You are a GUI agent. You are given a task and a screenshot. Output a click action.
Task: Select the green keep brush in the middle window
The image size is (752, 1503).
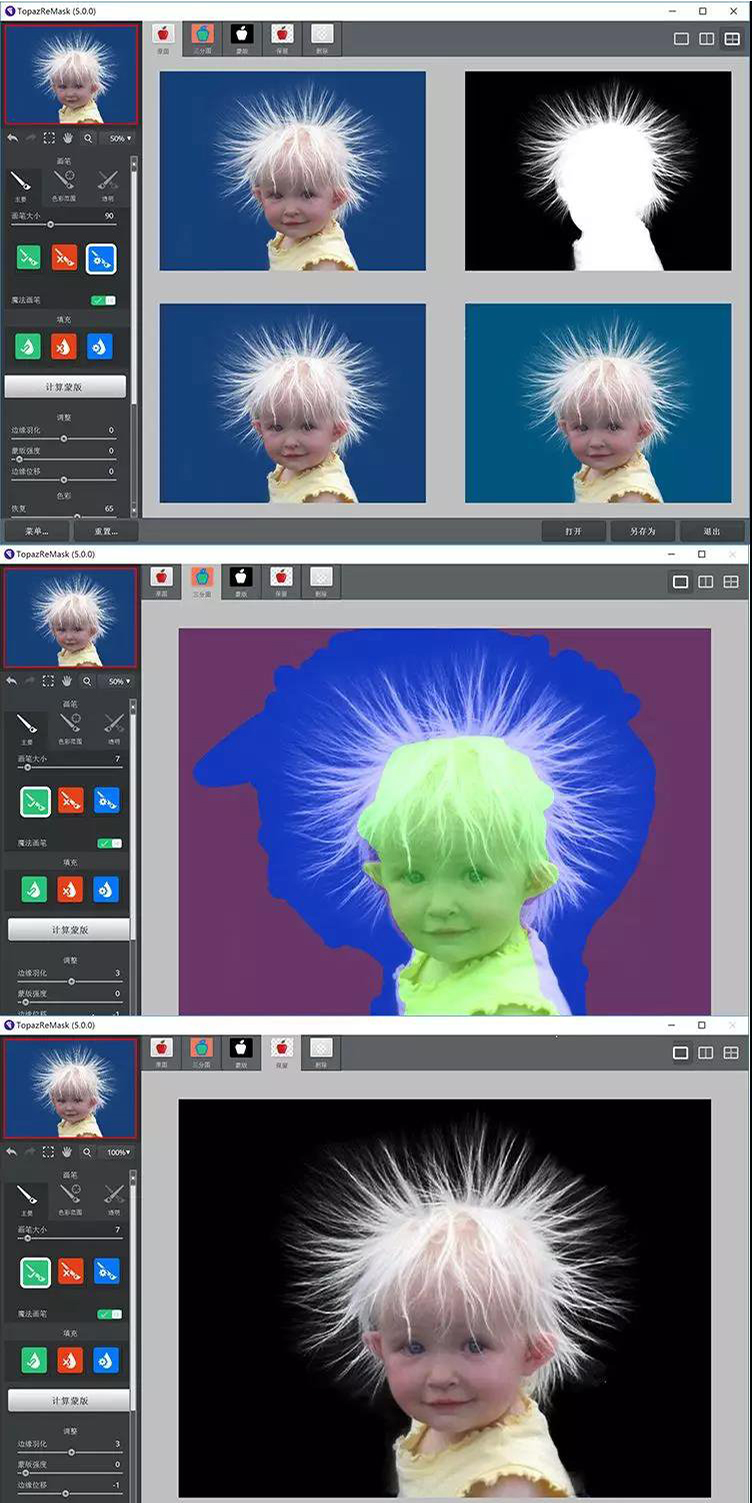coord(37,800)
